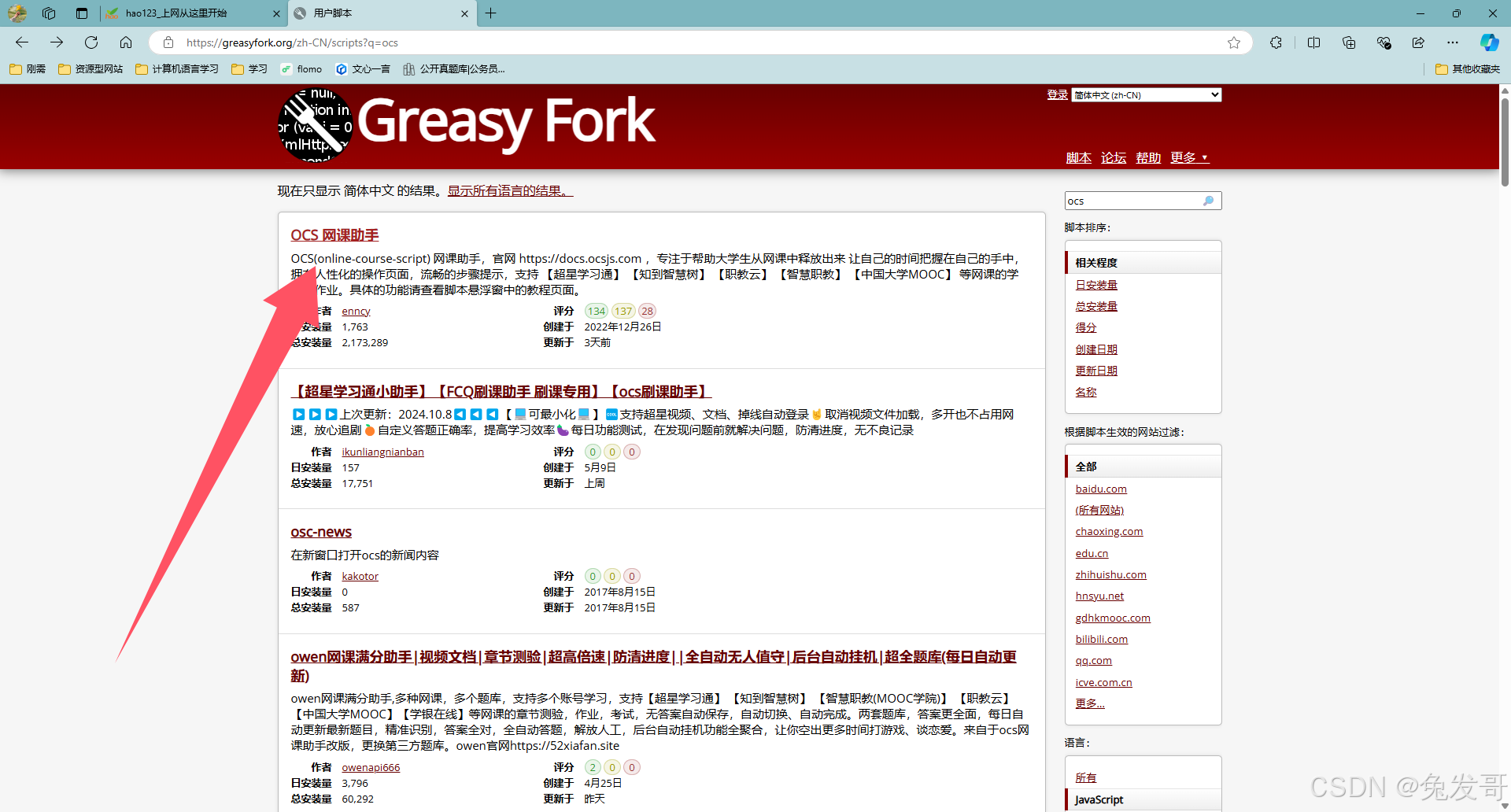Sort scripts by 更新日期
Image resolution: width=1511 pixels, height=812 pixels.
coord(1096,371)
